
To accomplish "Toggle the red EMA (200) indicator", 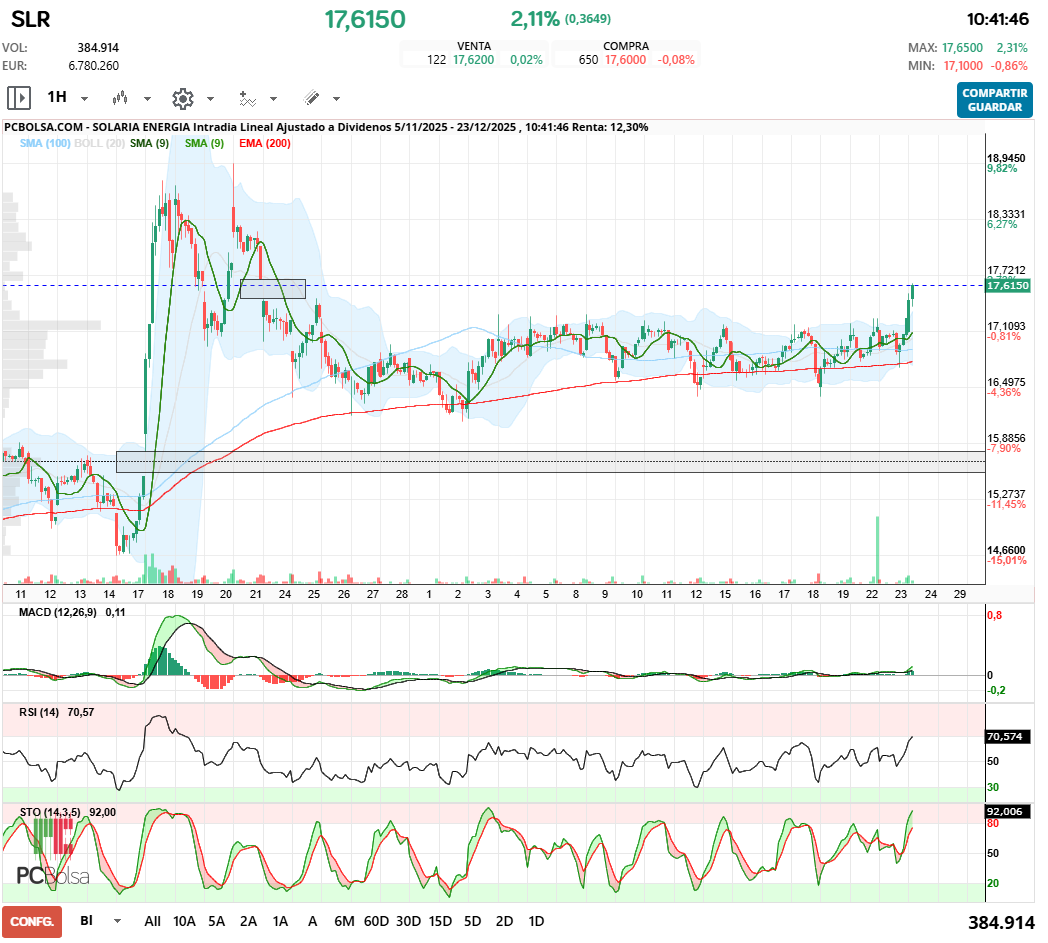I will click(x=265, y=144).
